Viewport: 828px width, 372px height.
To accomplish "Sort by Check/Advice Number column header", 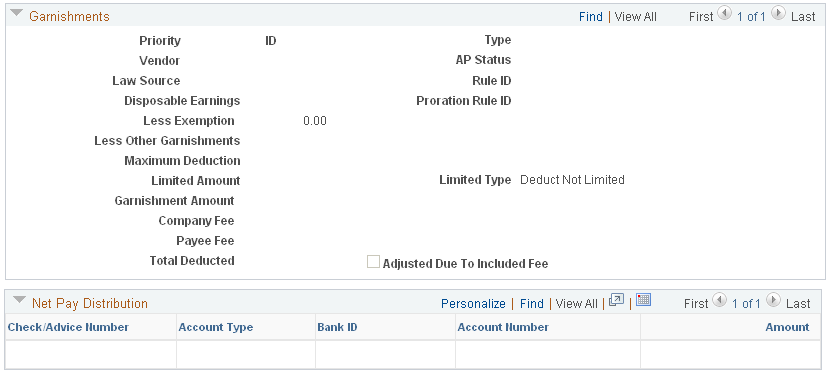I will (68, 327).
